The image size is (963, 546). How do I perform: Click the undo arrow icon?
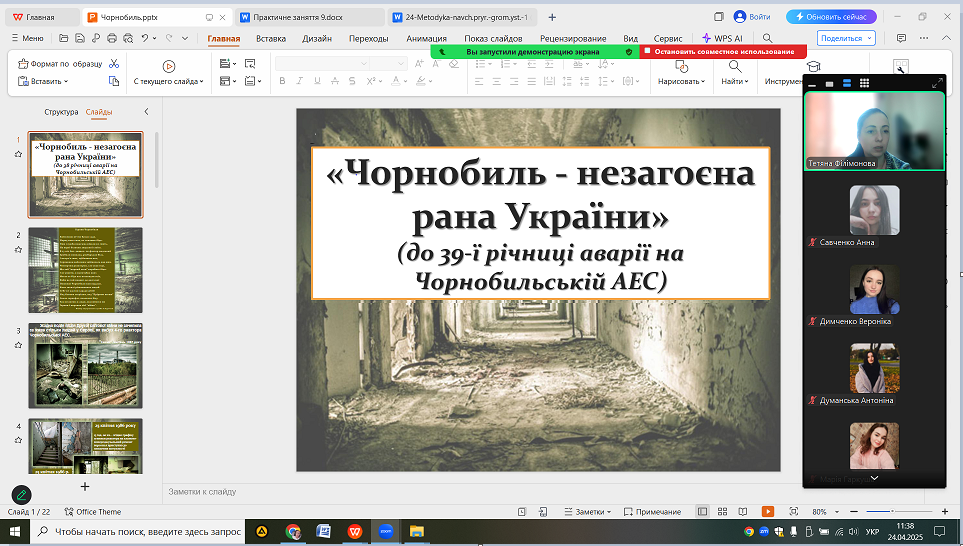point(145,38)
